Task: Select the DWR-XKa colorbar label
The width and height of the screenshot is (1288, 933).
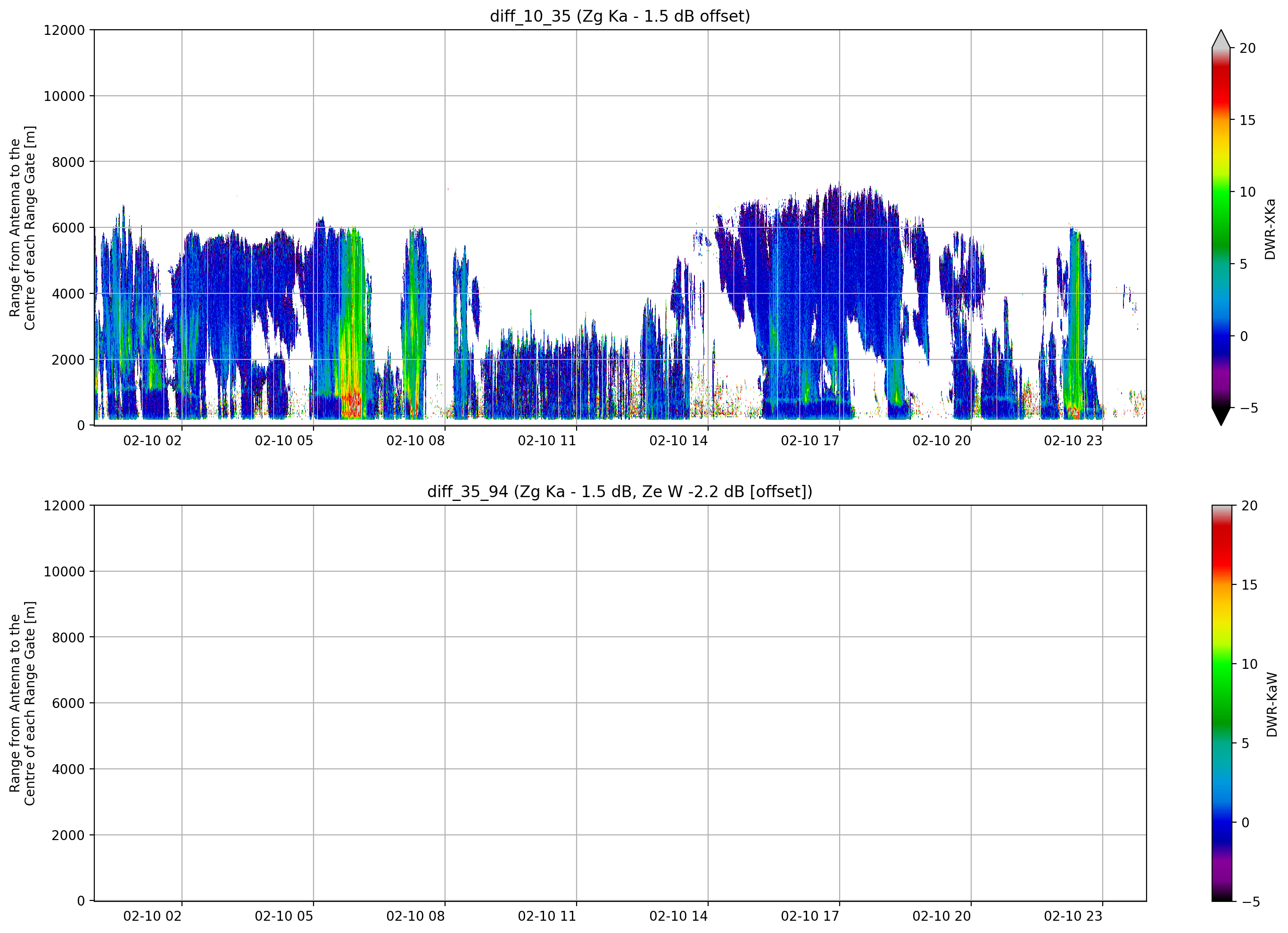Action: (x=1270, y=229)
